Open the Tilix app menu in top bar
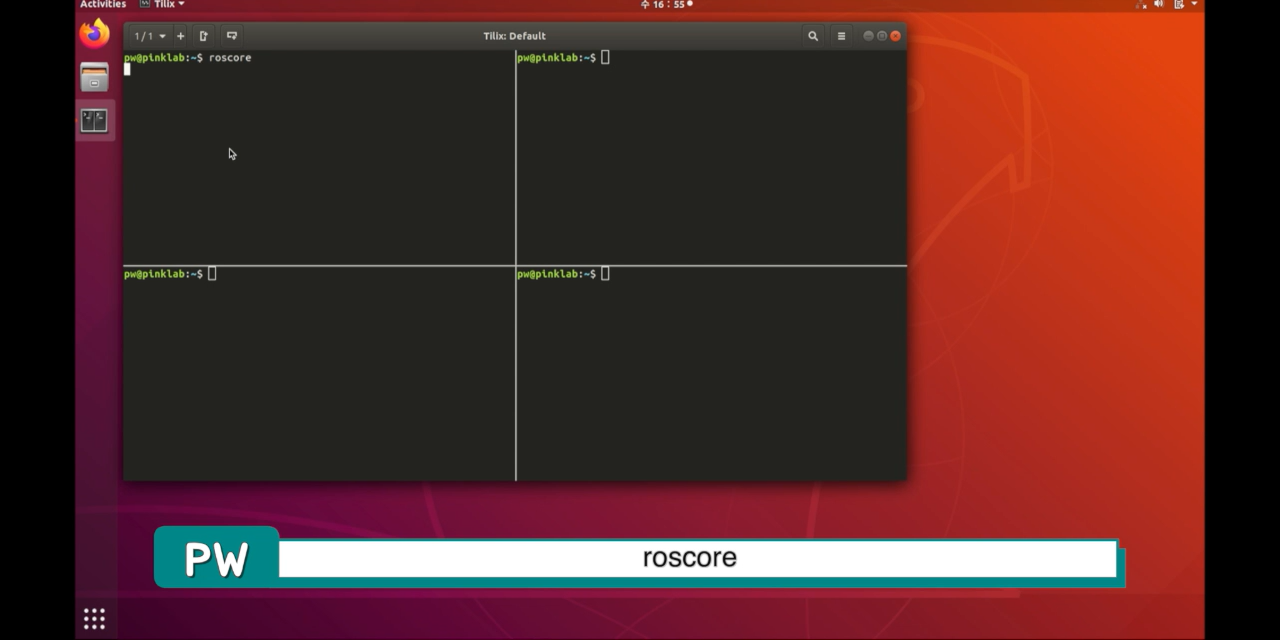 (162, 5)
